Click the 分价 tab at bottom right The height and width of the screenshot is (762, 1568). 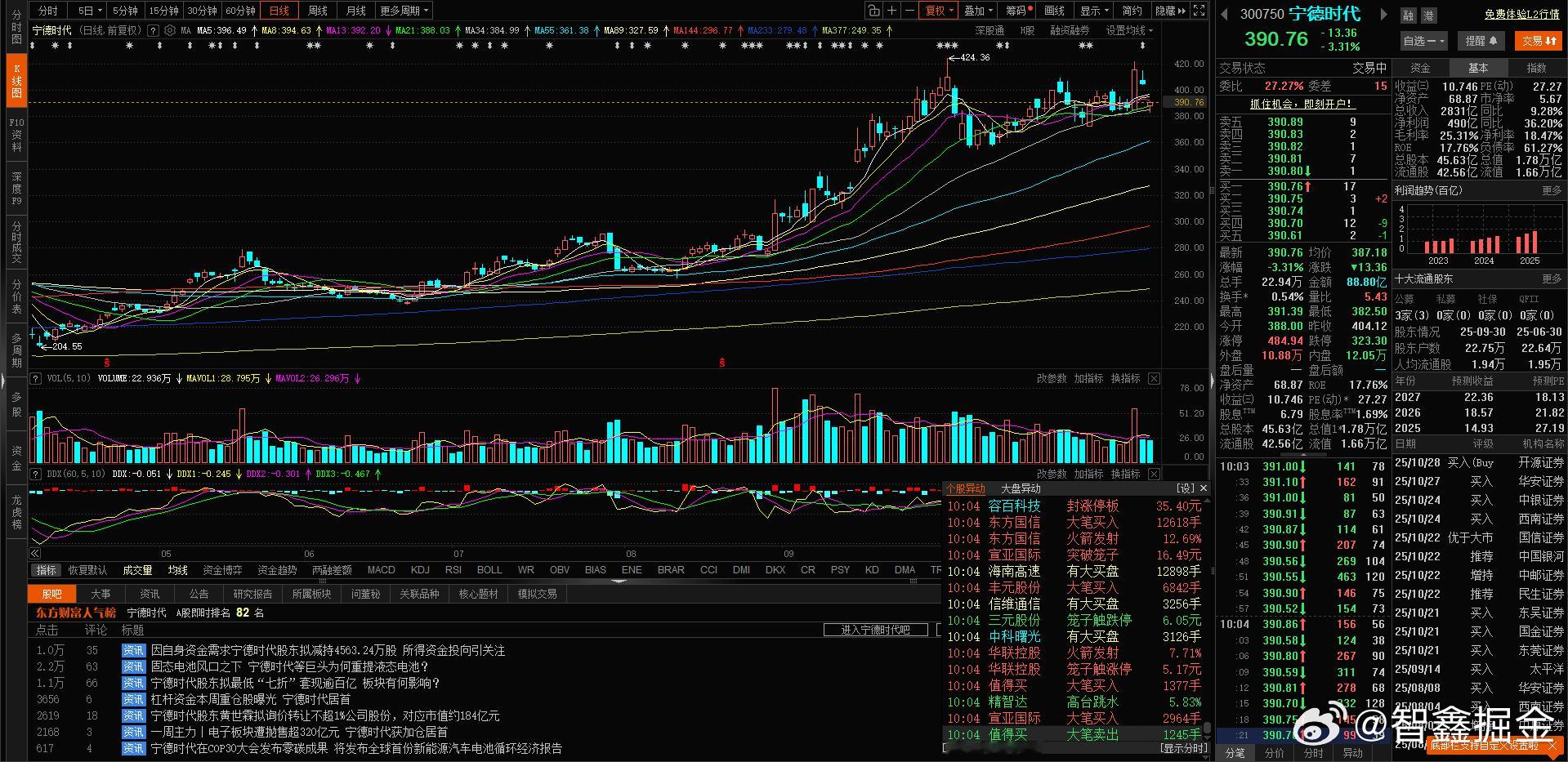pos(1274,753)
